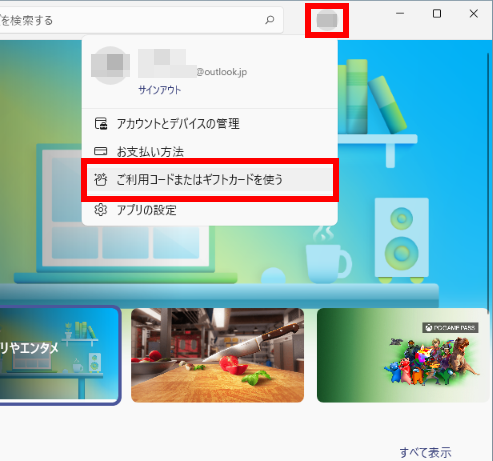This screenshot has height=461, width=493.
Task: Maximize the Store window
Action: pyautogui.click(x=437, y=14)
